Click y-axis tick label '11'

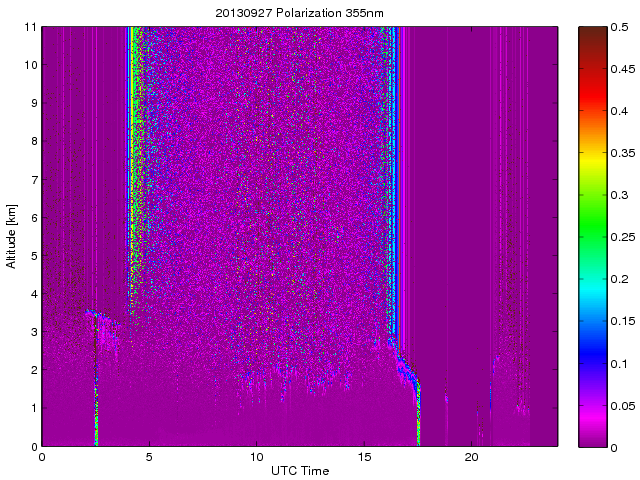click(30, 27)
